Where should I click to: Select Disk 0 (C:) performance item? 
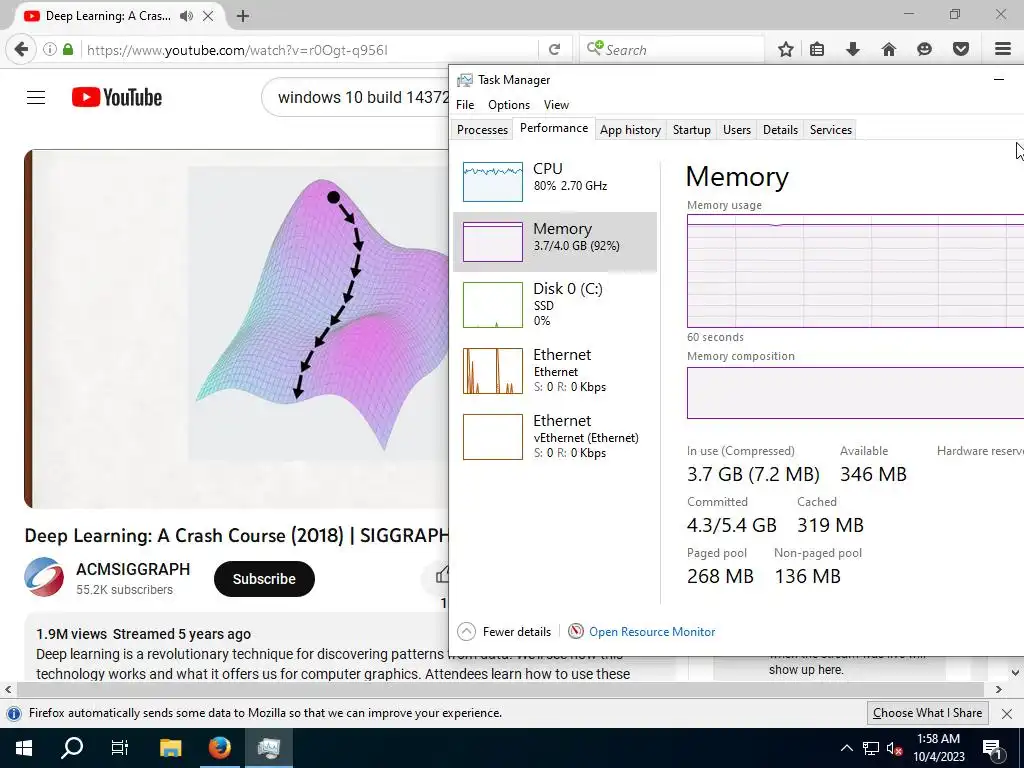tap(555, 305)
